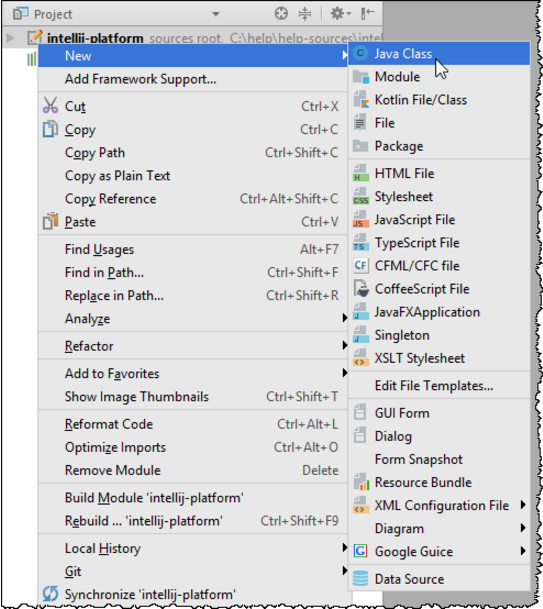This screenshot has height=609, width=543.
Task: Click the Dialog form icon
Action: tap(360, 435)
